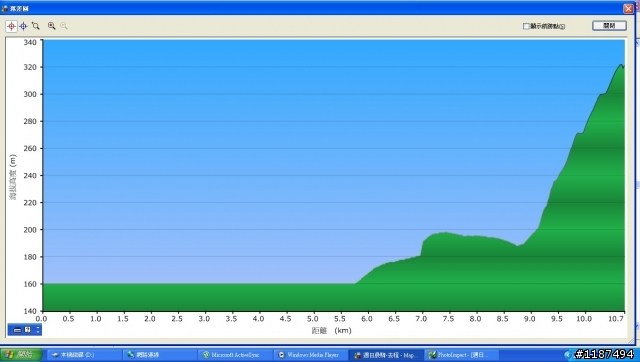Open the Windows Start button
This screenshot has height=362, width=640.
[21, 355]
